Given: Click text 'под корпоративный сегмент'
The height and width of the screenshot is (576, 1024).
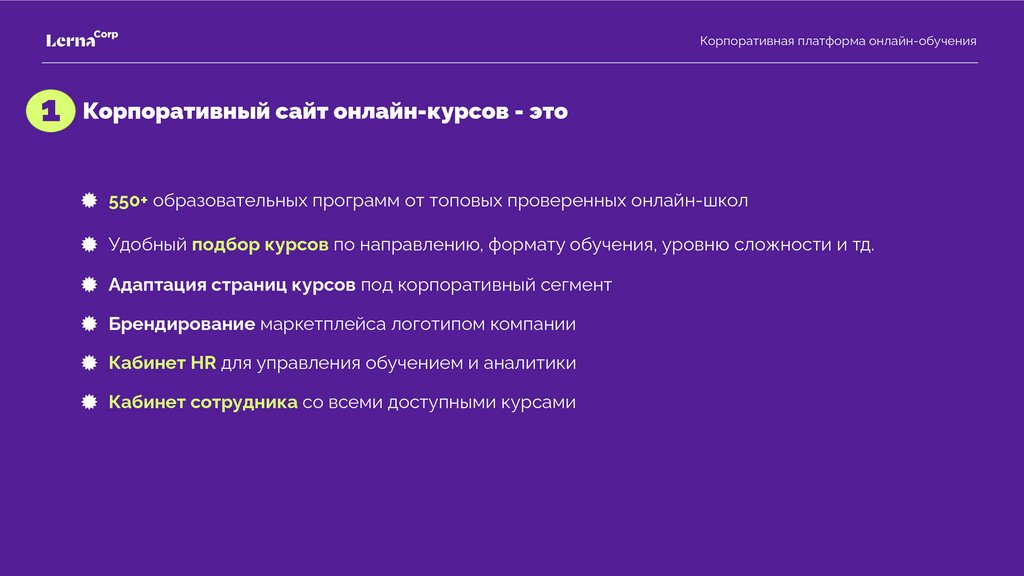Looking at the screenshot, I should click(x=486, y=285).
